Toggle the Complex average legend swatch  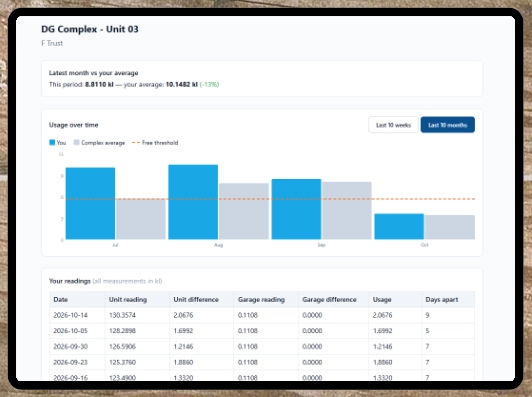click(76, 143)
